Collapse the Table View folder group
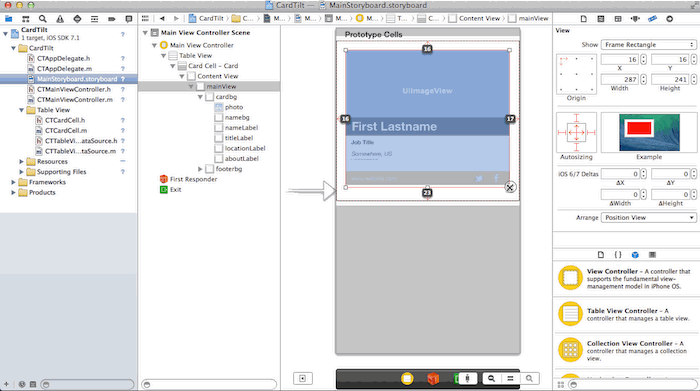This screenshot has width=700, height=391. [x=21, y=110]
